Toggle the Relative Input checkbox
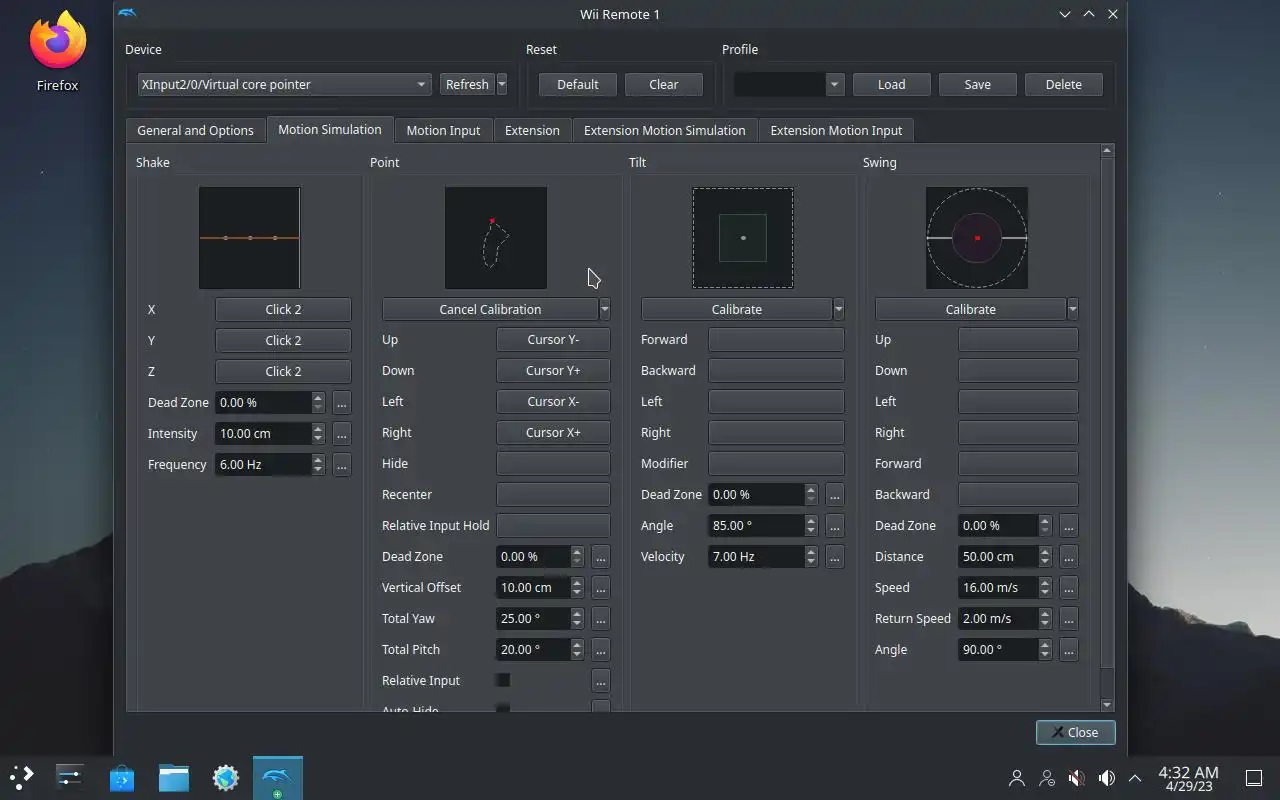 pyautogui.click(x=503, y=680)
